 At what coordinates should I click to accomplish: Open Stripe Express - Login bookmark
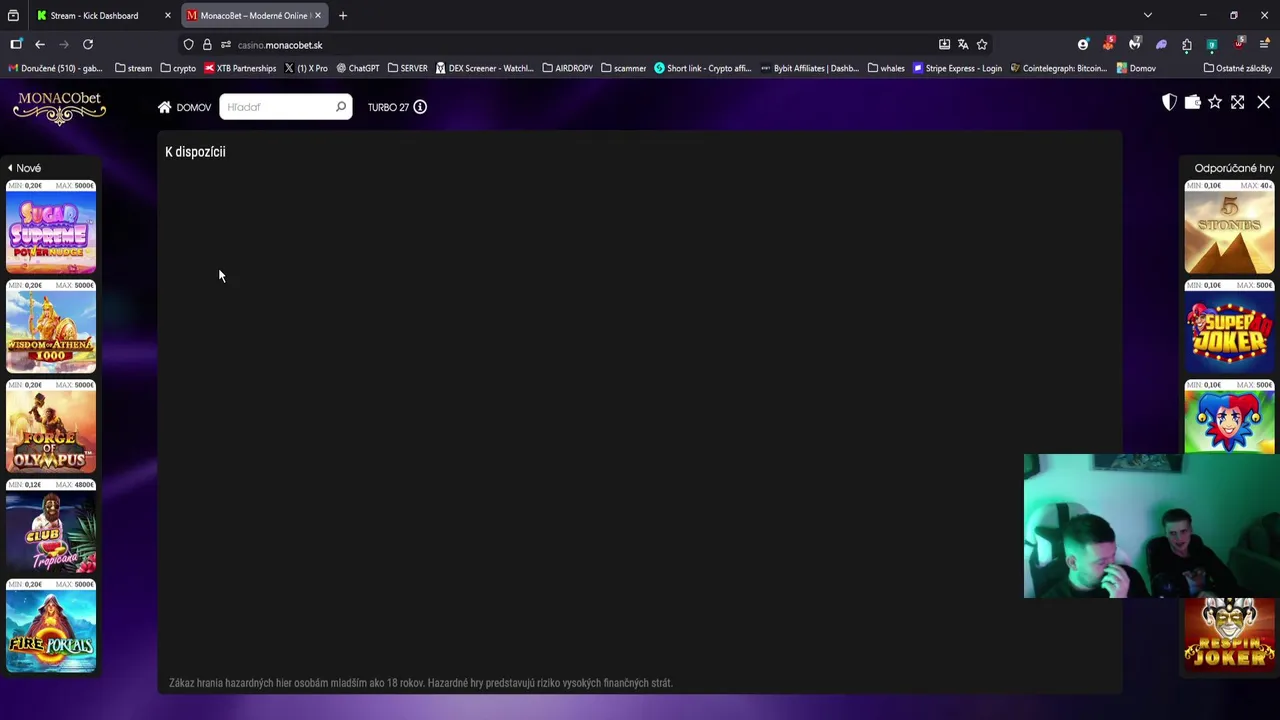957,68
